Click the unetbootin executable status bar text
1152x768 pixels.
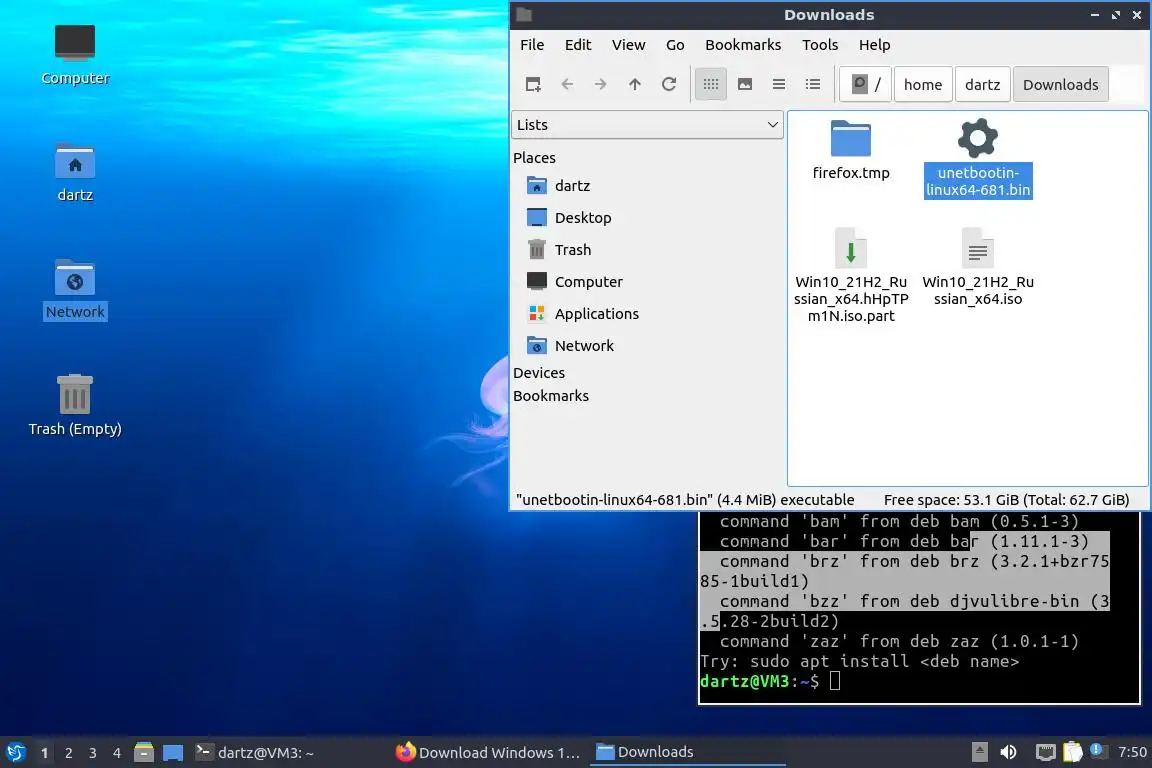tap(685, 500)
